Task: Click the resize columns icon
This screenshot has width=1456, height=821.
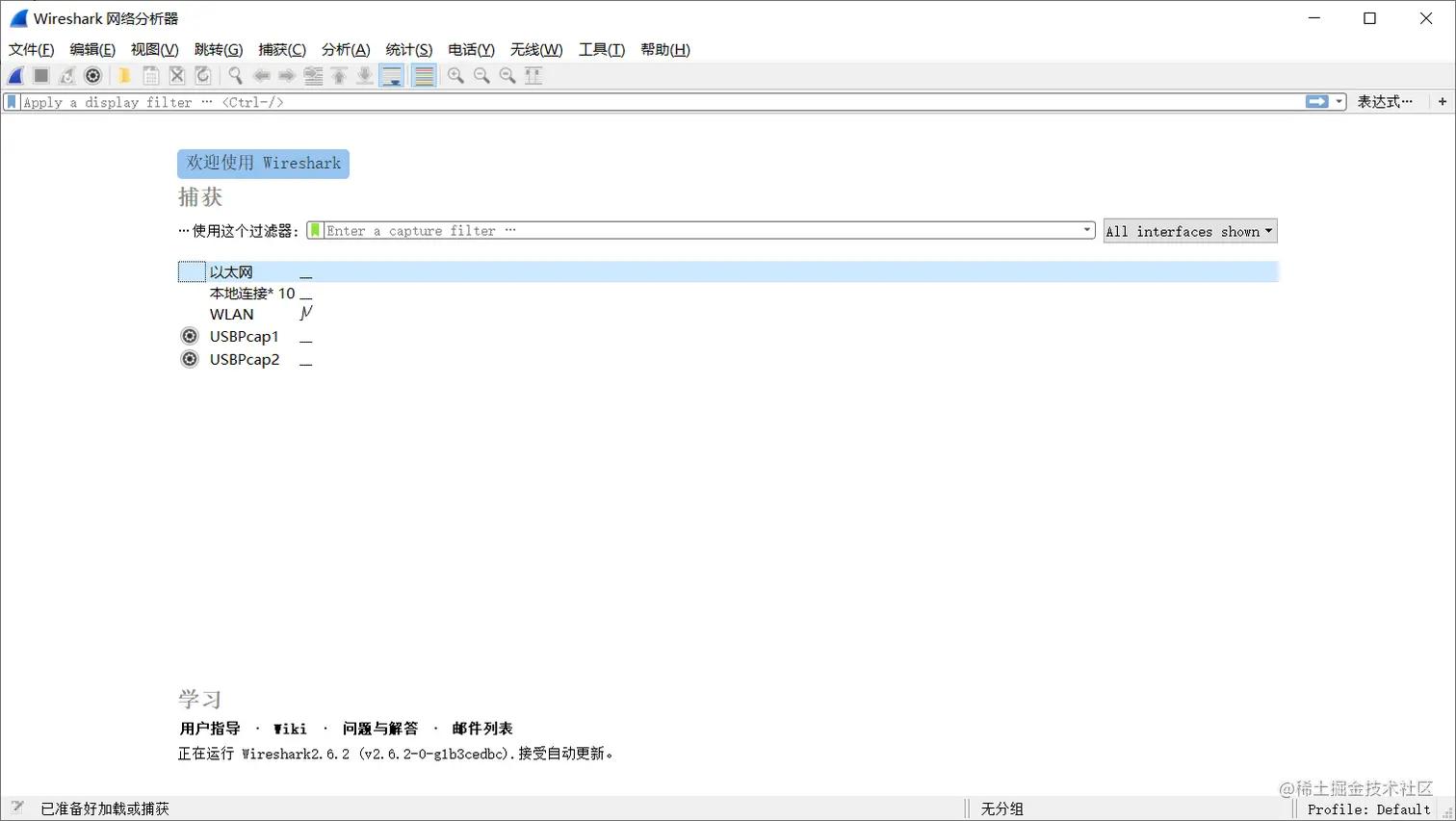Action: 533,76
